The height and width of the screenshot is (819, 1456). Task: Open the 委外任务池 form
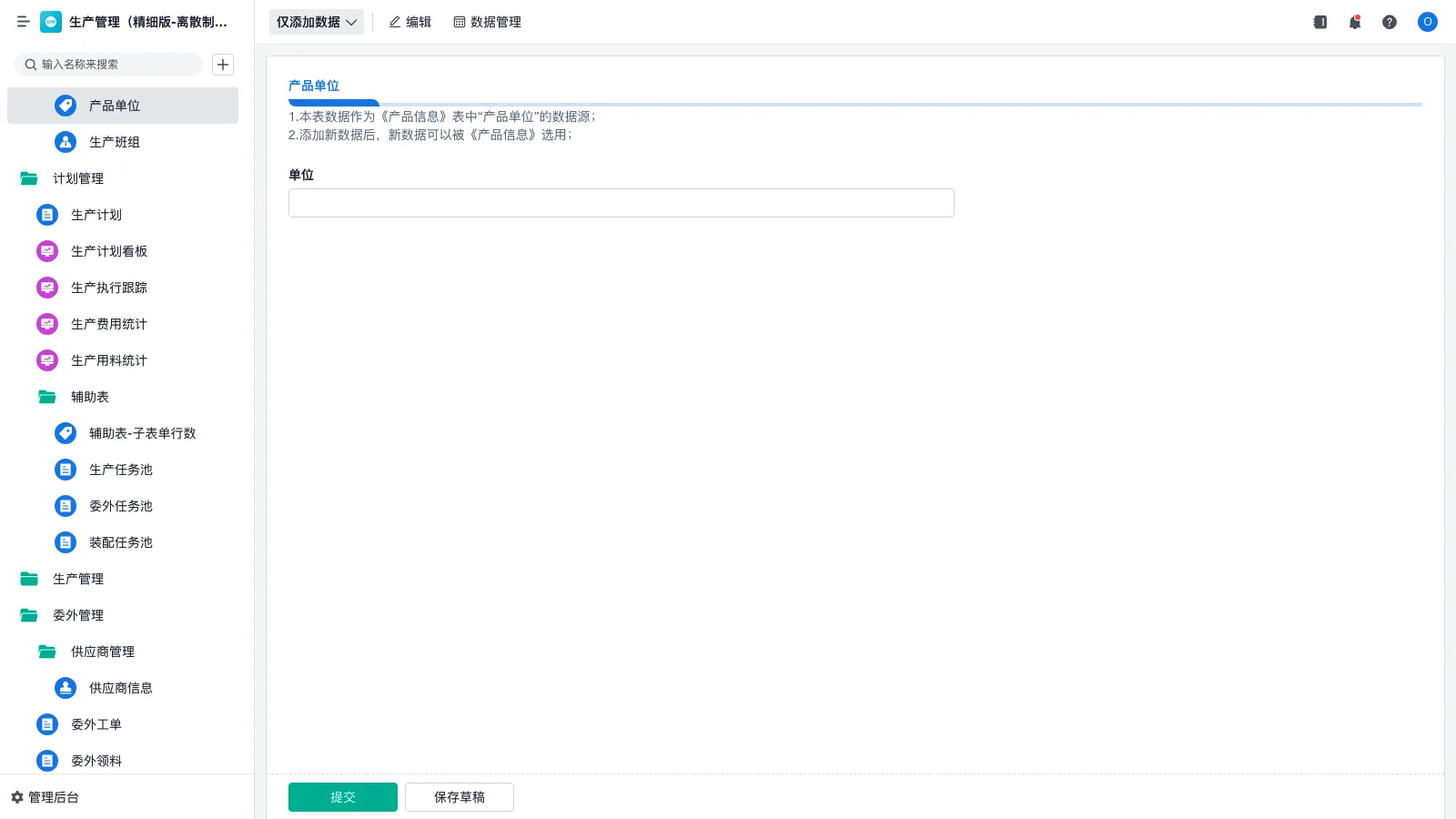121,506
